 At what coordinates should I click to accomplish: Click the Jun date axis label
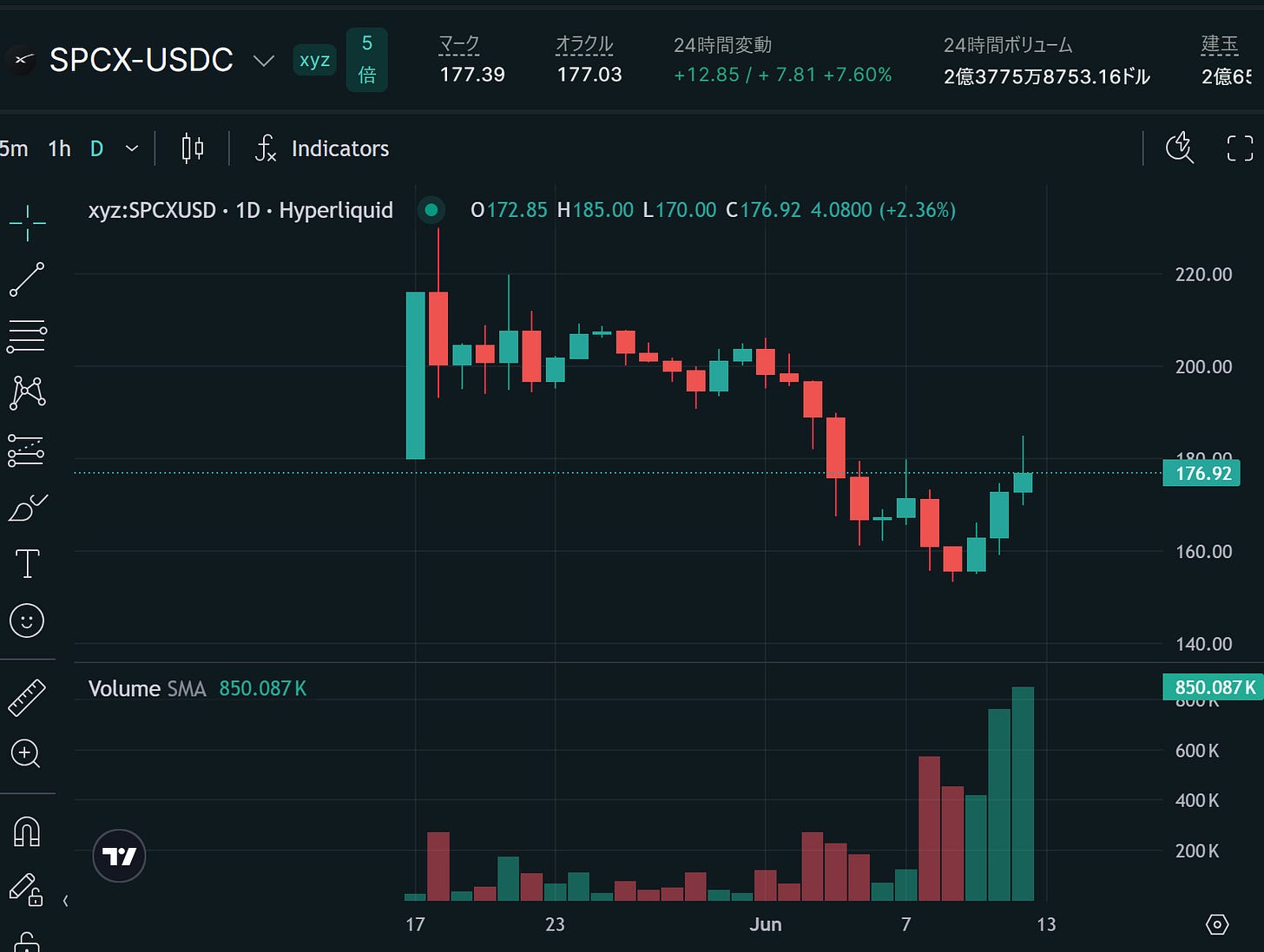pos(766,924)
